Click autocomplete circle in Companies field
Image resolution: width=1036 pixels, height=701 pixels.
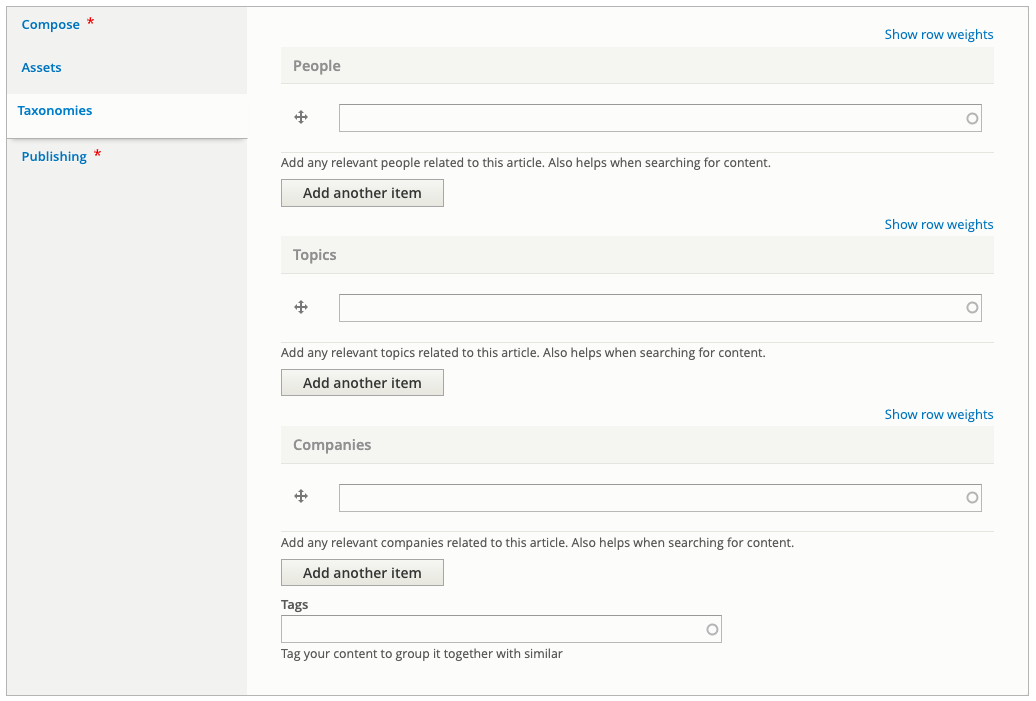pos(972,498)
